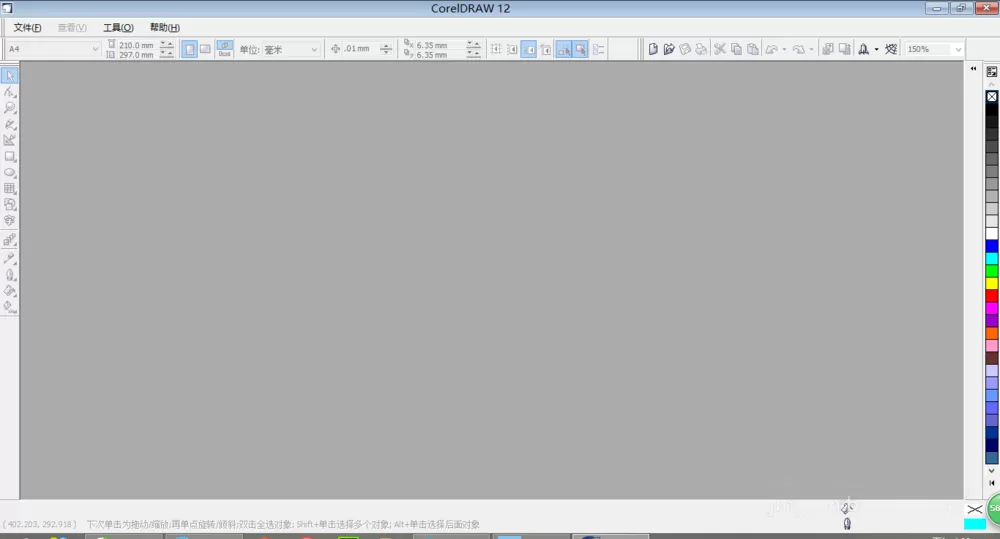Select the Zoom tool magnifier
Screen dimensions: 1000x539
pyautogui.click(x=10, y=108)
